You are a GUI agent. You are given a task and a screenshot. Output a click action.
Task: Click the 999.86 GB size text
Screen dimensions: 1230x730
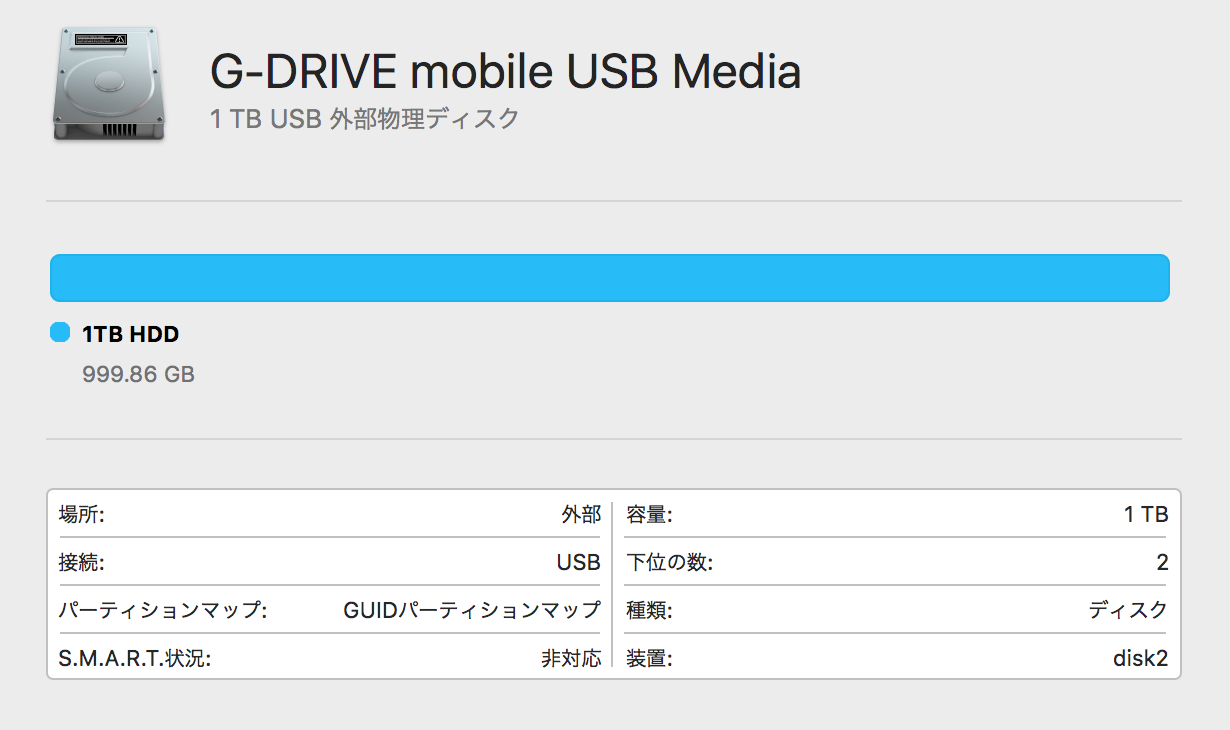pos(138,375)
